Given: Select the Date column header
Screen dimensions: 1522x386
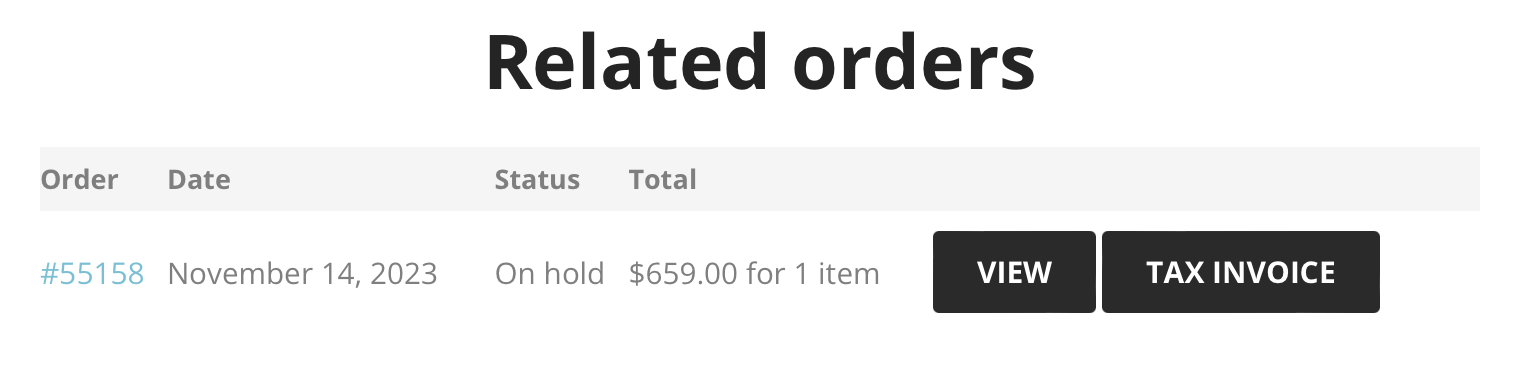Looking at the screenshot, I should point(199,180).
